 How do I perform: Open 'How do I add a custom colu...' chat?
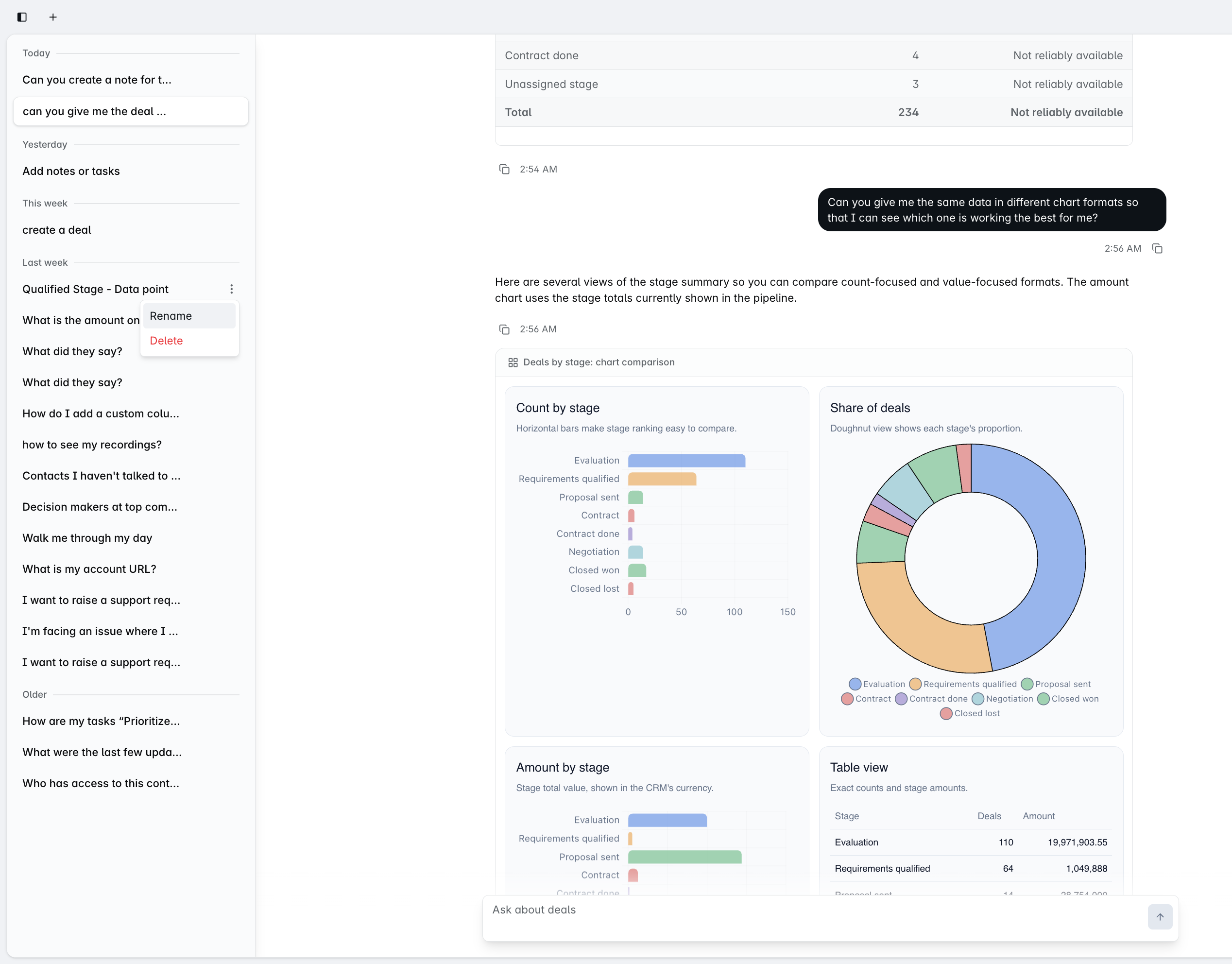[130, 413]
